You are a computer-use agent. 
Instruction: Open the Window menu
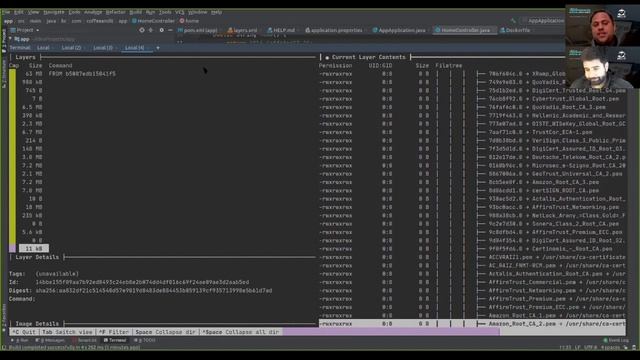[x=198, y=12]
